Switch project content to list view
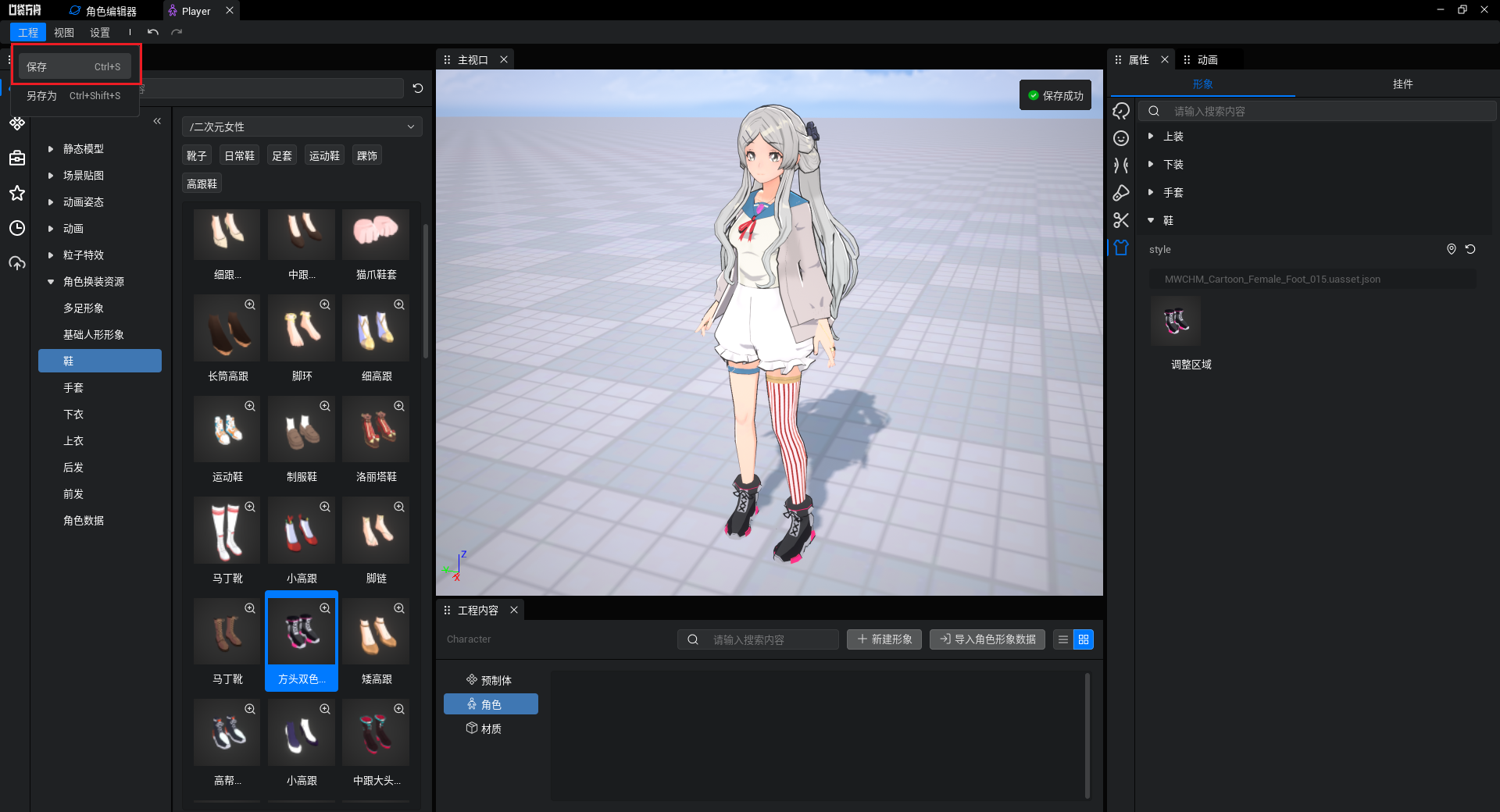 click(x=1062, y=639)
